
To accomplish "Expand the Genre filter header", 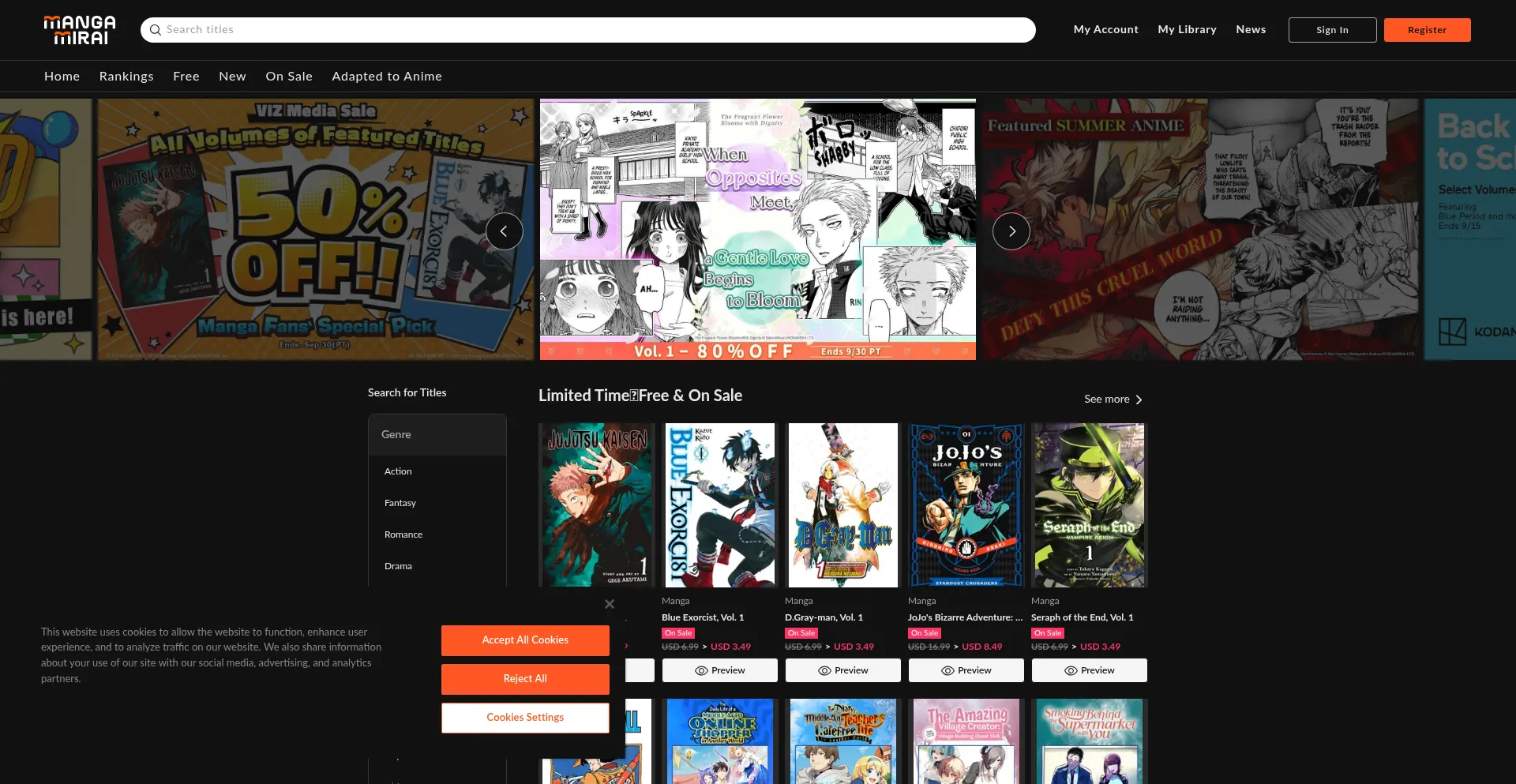I will tap(437, 435).
